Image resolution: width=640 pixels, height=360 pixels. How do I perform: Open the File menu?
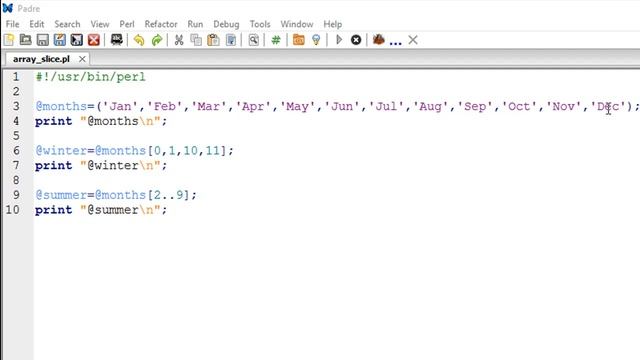point(12,24)
